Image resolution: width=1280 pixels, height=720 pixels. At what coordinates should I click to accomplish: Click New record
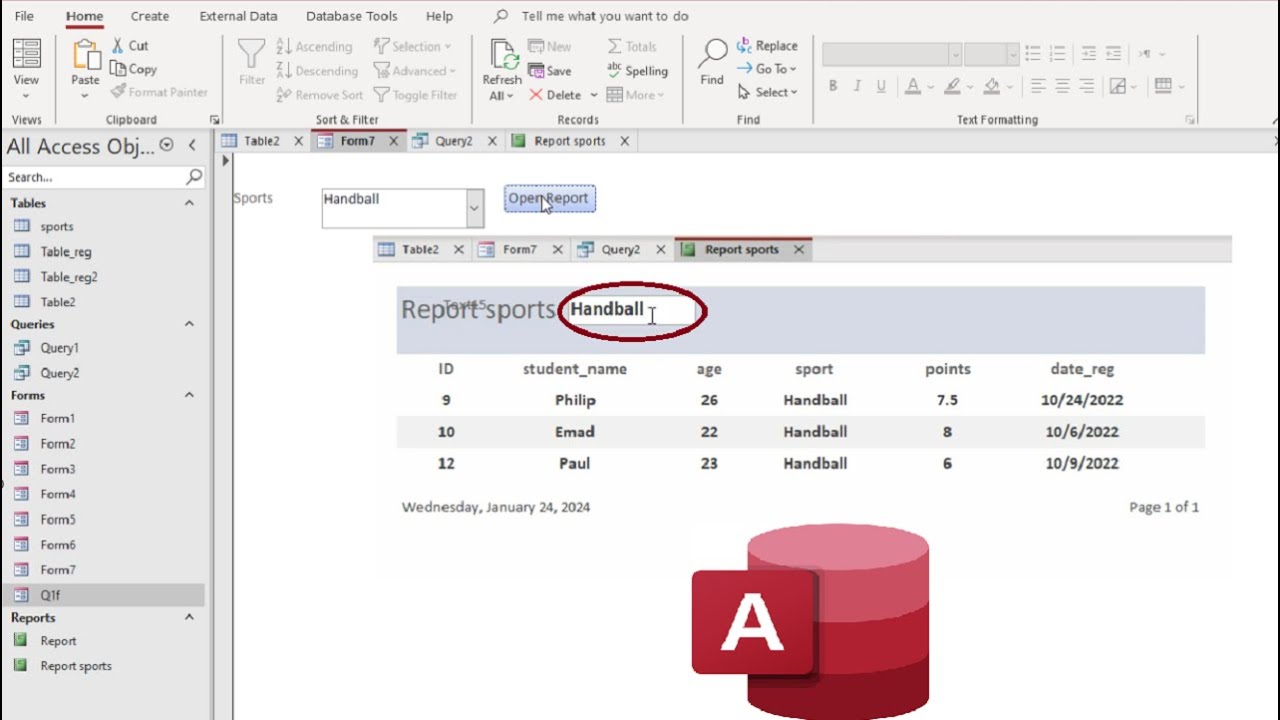tap(549, 46)
